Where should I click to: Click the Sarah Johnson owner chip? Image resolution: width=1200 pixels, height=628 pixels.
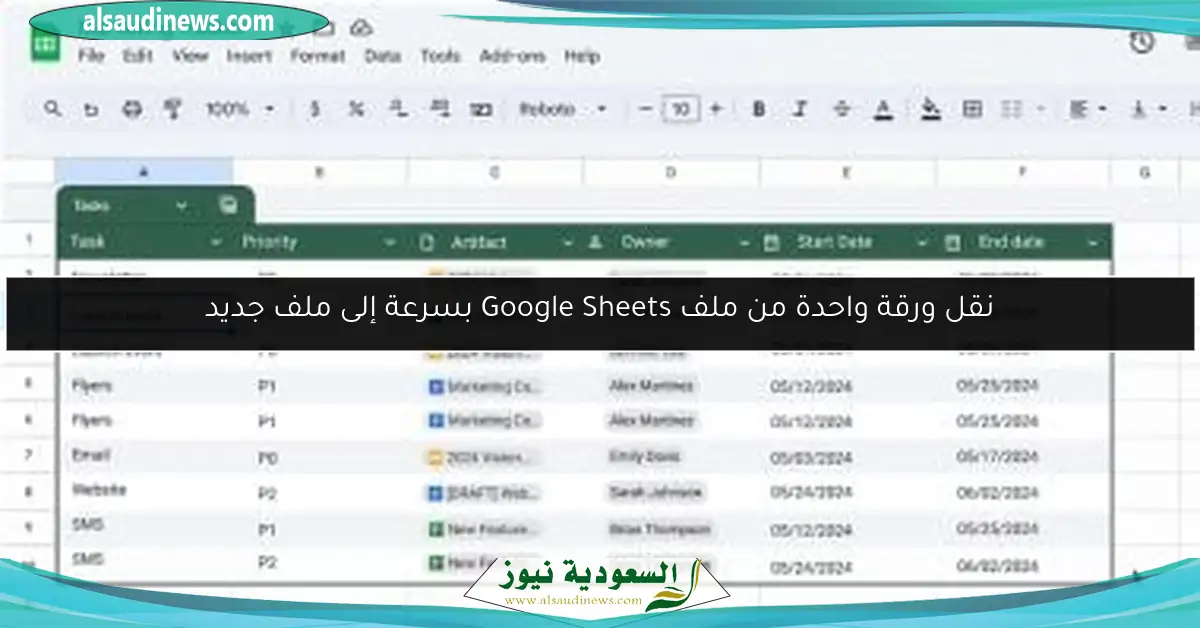click(654, 492)
